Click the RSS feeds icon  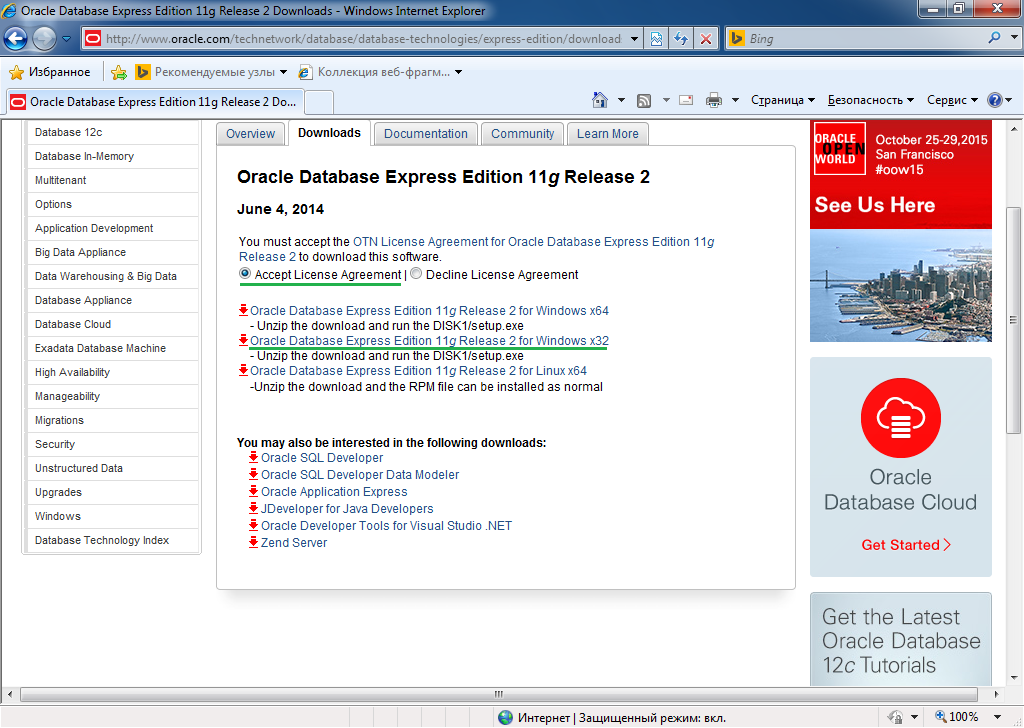pos(644,101)
